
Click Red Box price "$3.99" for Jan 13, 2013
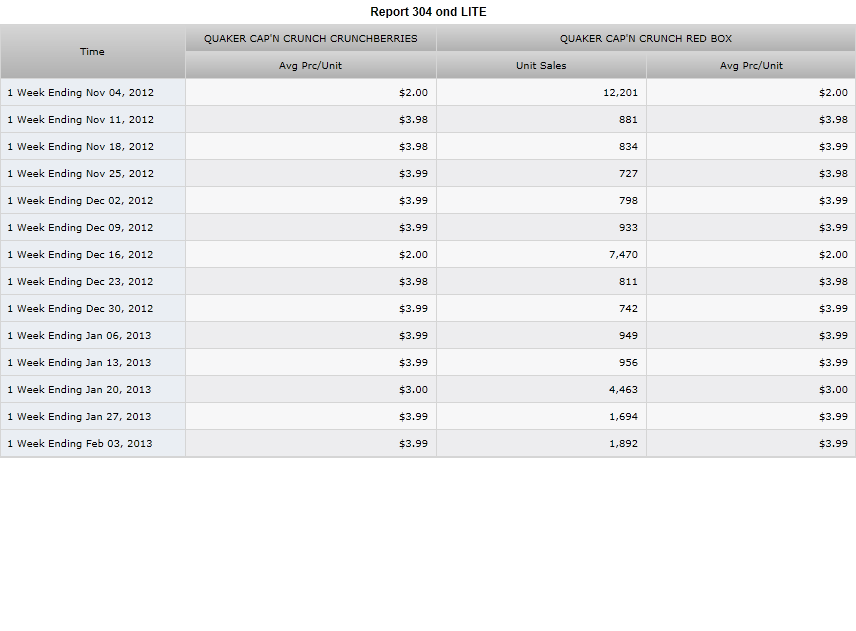coord(833,362)
